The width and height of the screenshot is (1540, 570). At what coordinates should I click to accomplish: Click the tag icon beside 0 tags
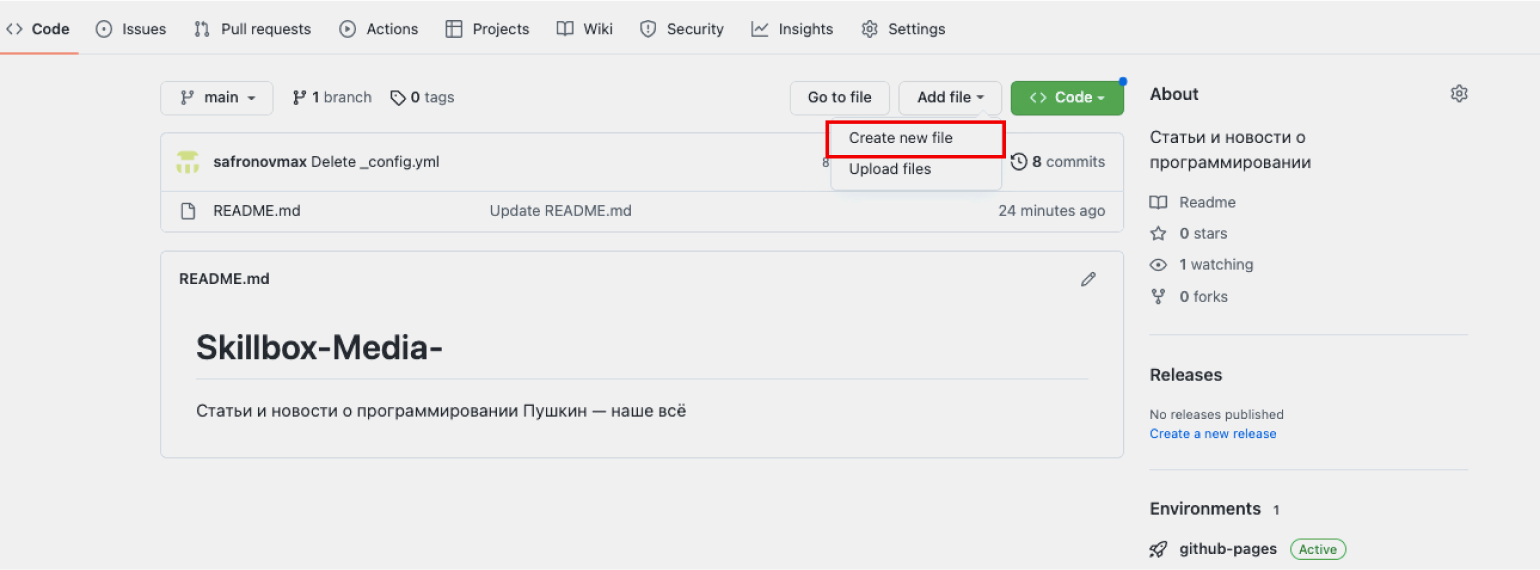pyautogui.click(x=398, y=98)
